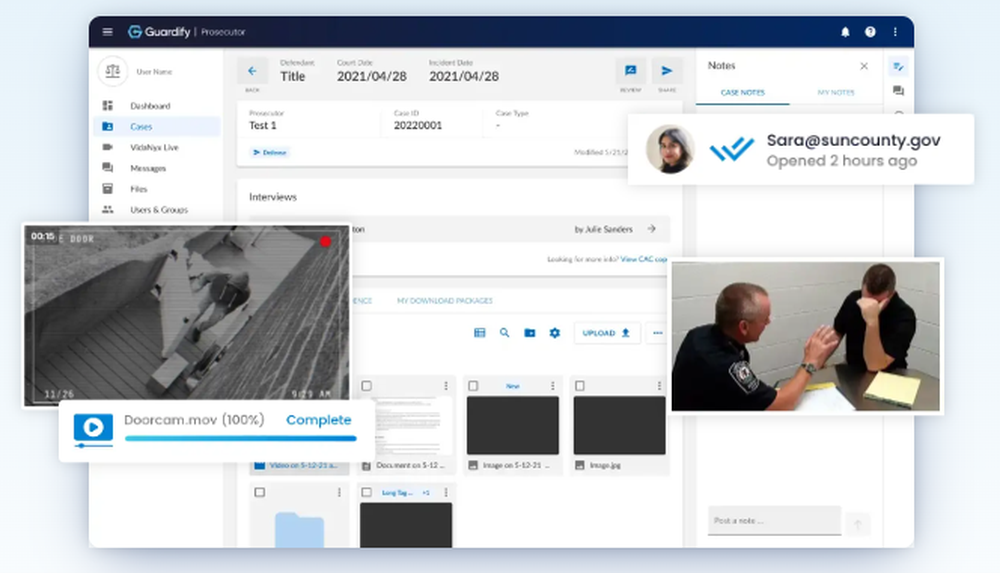Image resolution: width=1000 pixels, height=573 pixels.
Task: Click the Upload button
Action: [x=607, y=332]
